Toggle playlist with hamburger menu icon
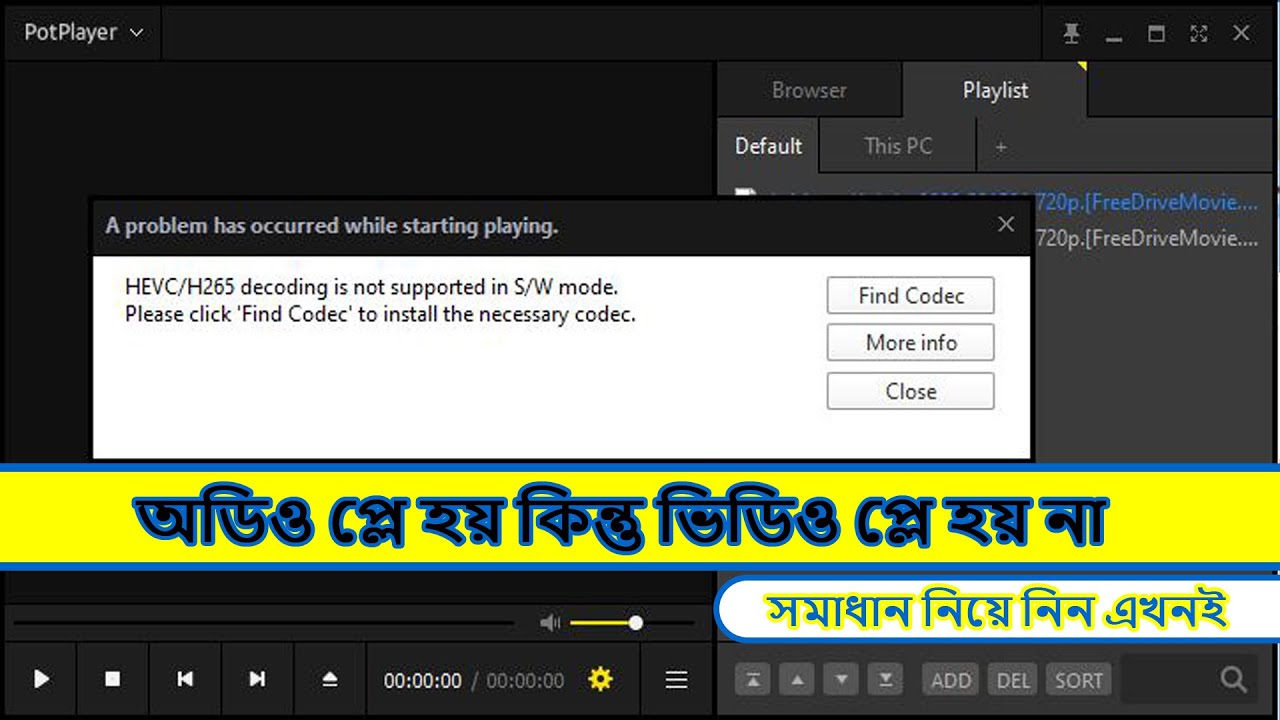The image size is (1280, 720). (x=677, y=680)
